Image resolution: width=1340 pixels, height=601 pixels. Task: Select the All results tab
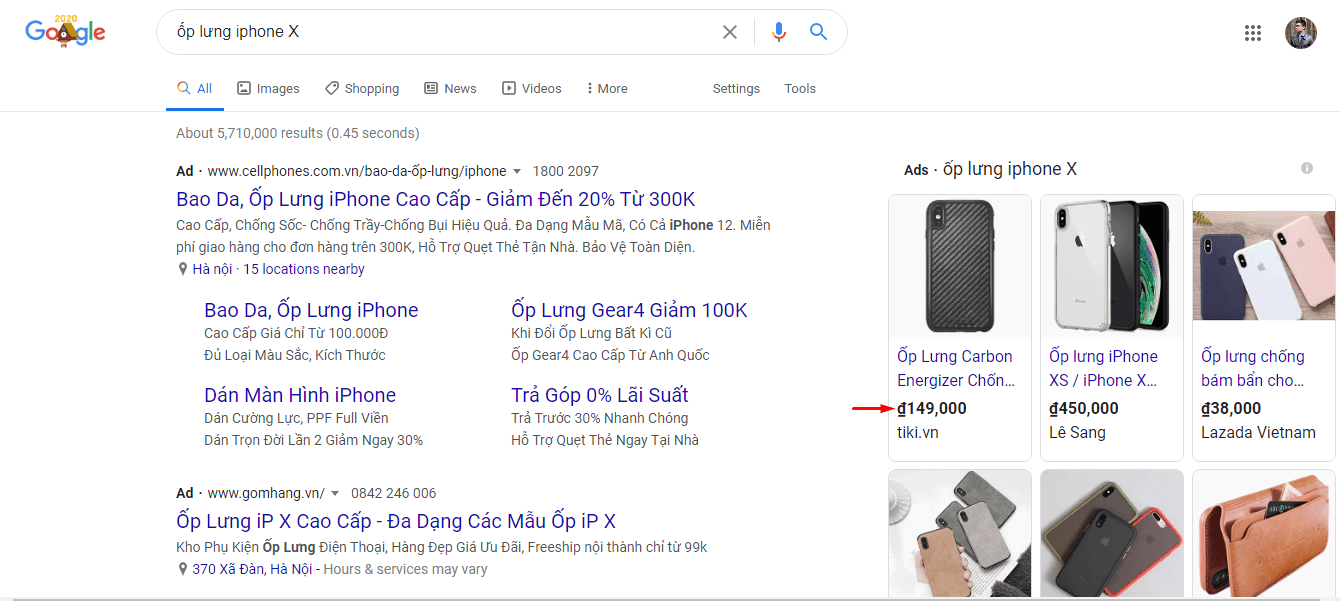point(194,88)
